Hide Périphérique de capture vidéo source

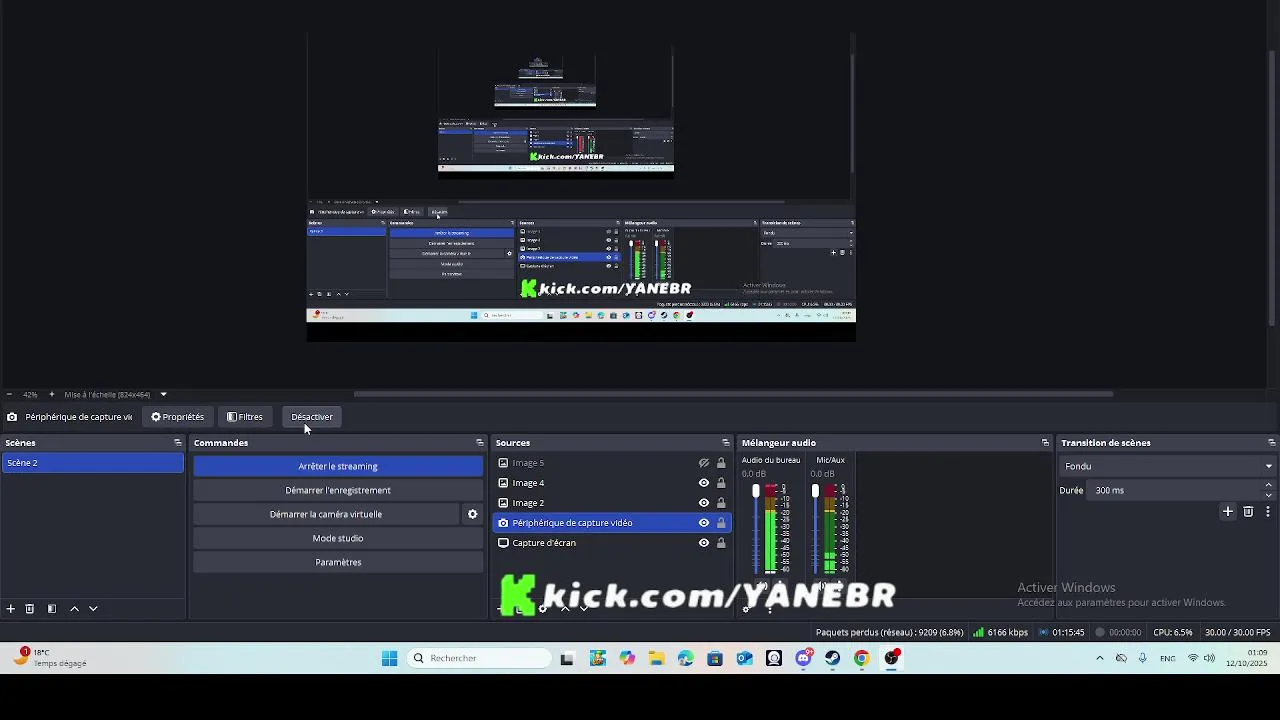point(704,523)
